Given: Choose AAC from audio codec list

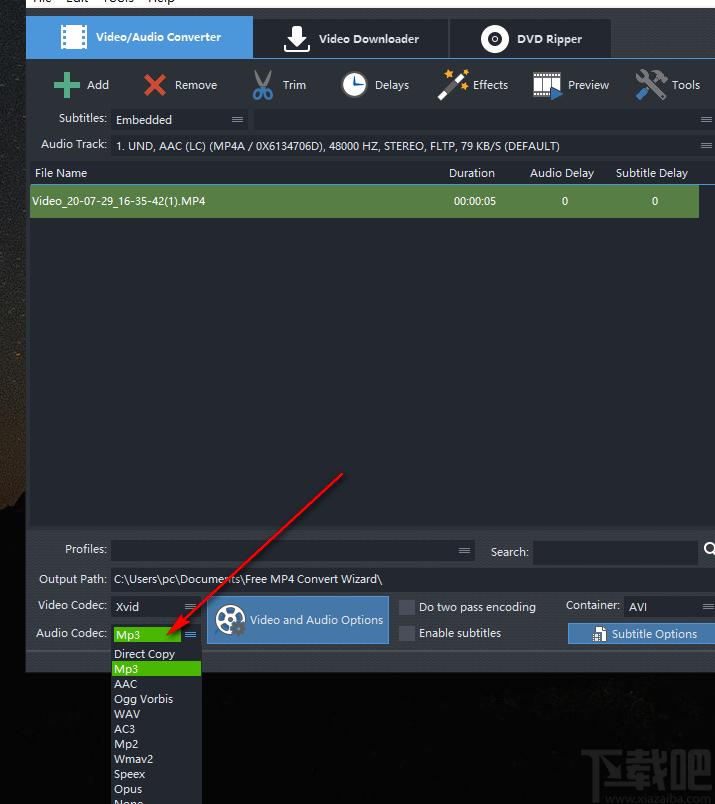Looking at the screenshot, I should pos(126,684).
